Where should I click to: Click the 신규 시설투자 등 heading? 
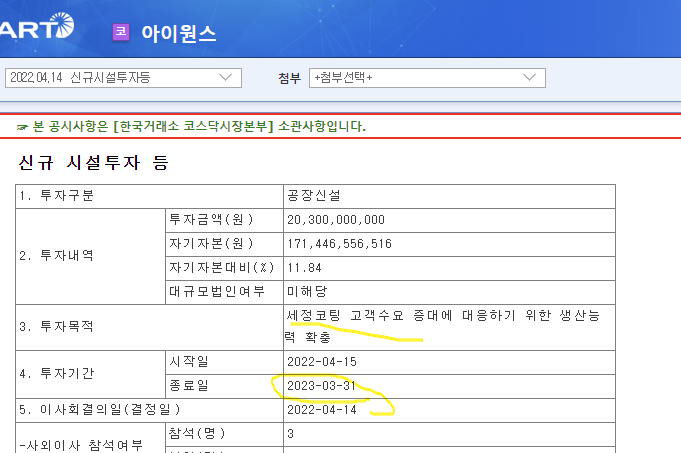click(x=93, y=163)
